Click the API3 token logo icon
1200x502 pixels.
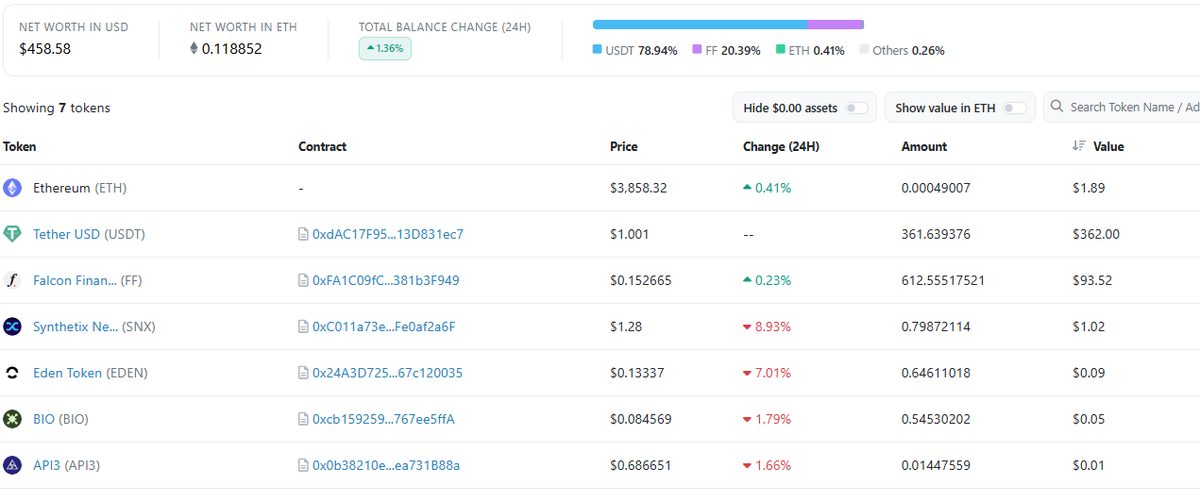point(12,465)
